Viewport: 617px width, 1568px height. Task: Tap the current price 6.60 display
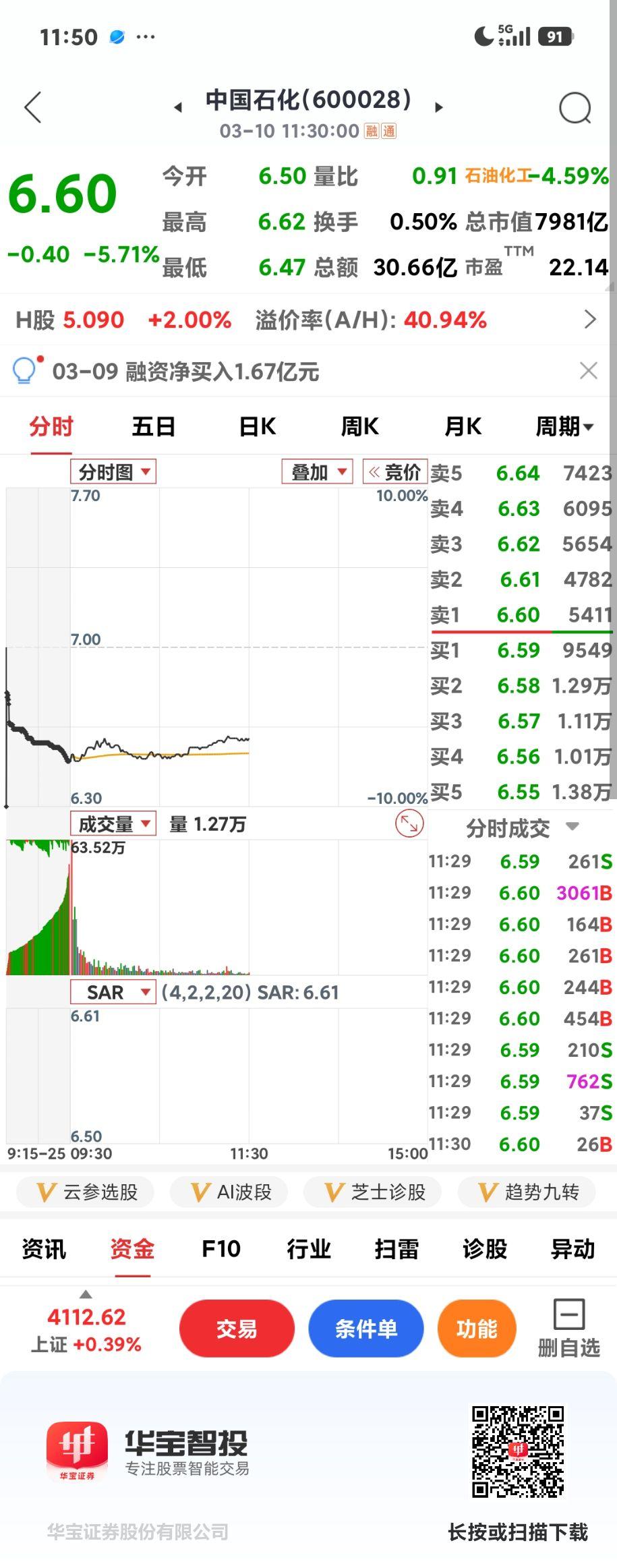[63, 194]
